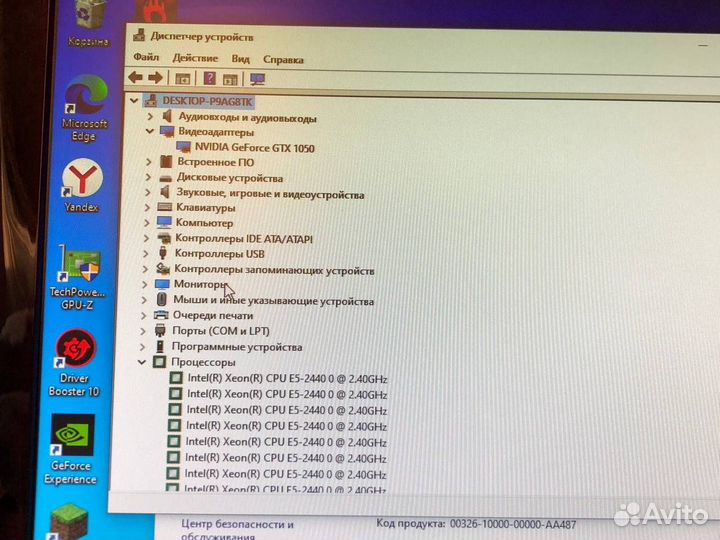The height and width of the screenshot is (540, 720).
Task: Open the Файл menu
Action: 146,58
